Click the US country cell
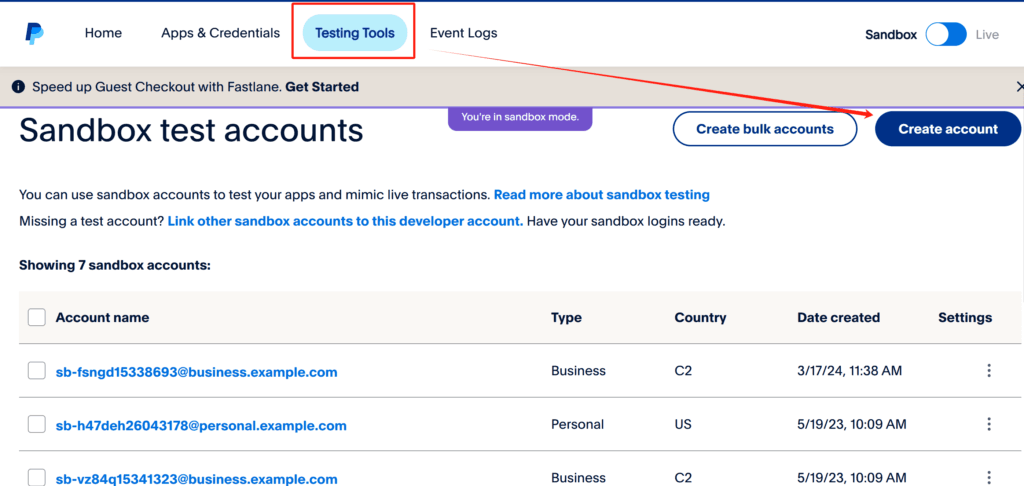The image size is (1024, 486). [x=683, y=425]
